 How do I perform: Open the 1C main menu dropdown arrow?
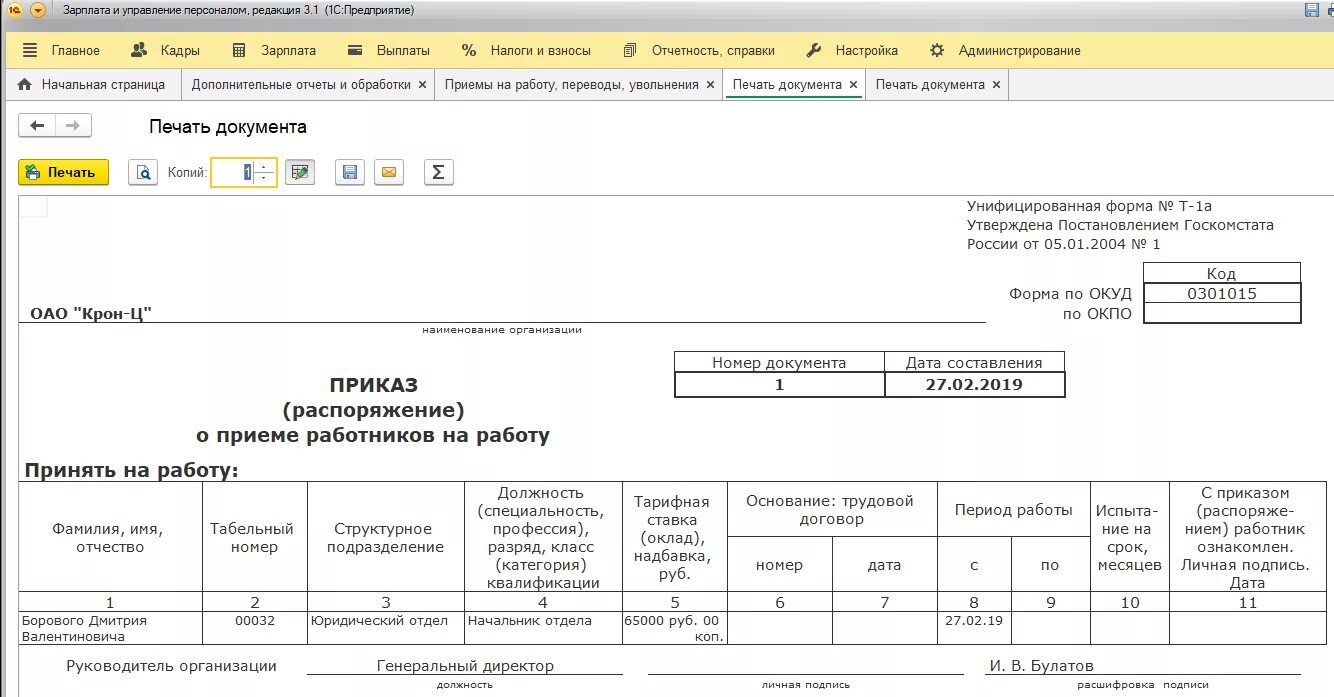[38, 10]
